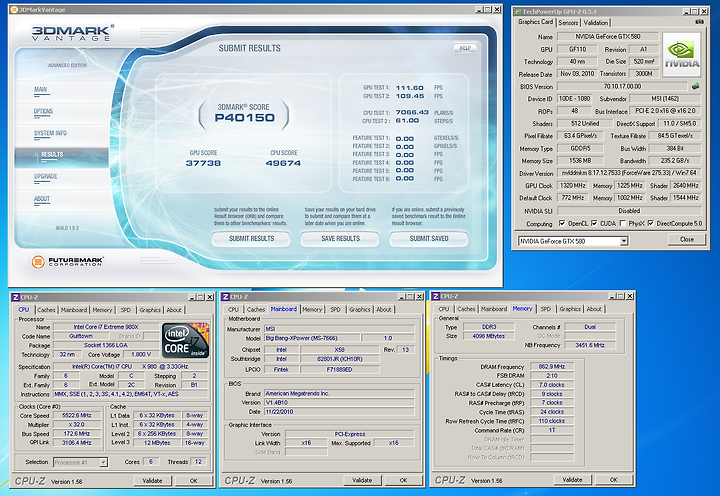Screen dimensions: 720x496
Task: Click the Memory Size 1536 MB field
Action: [580, 161]
